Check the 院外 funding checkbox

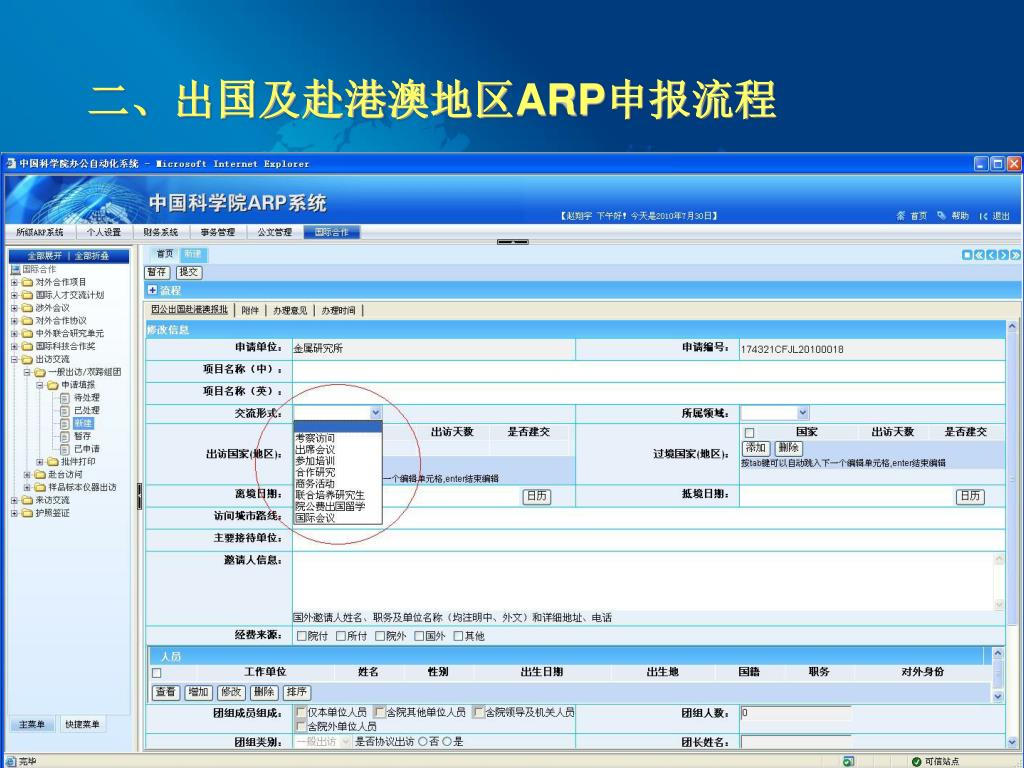coord(380,636)
